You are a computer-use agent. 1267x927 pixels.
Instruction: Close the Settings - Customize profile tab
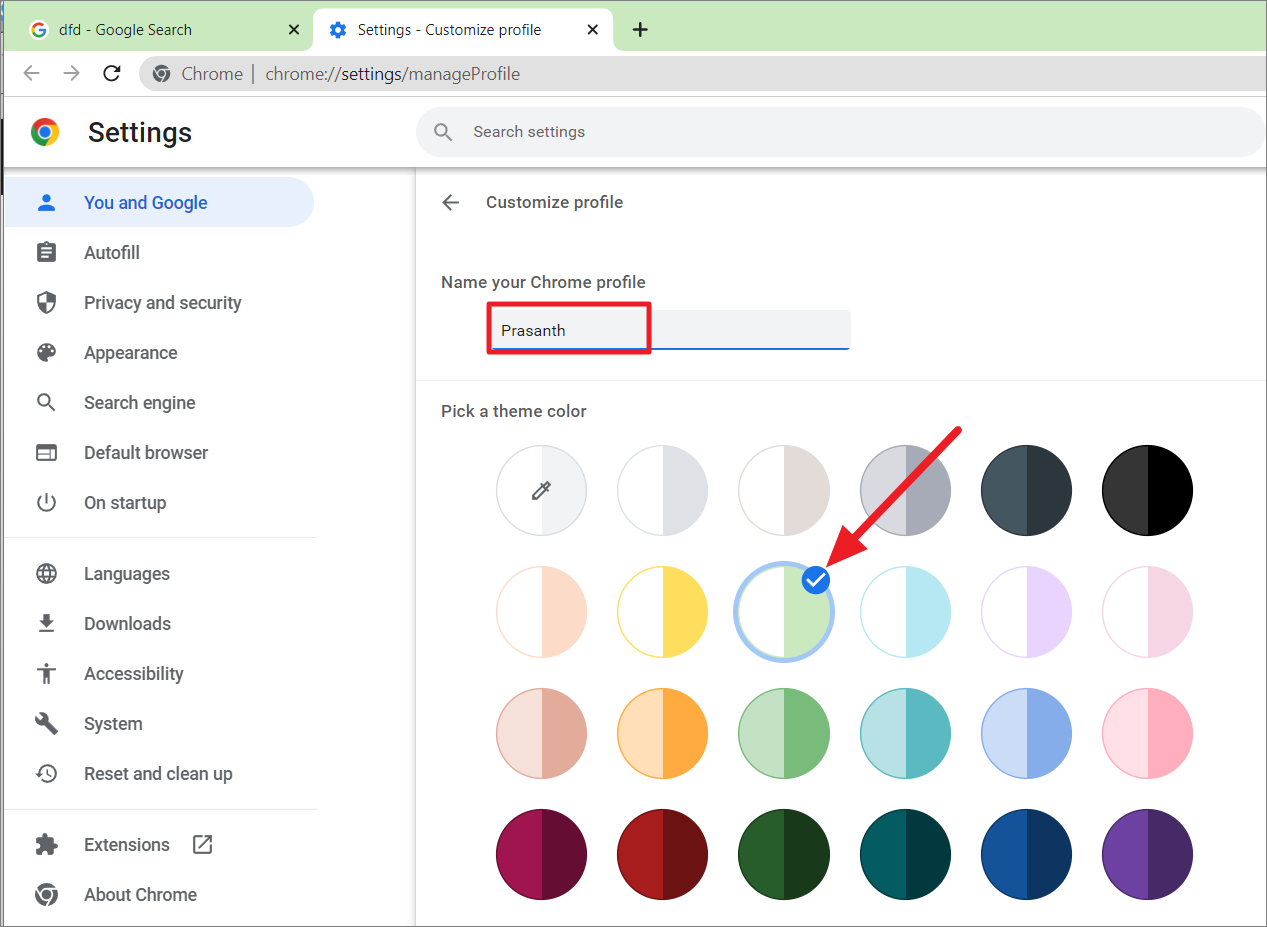[x=593, y=30]
